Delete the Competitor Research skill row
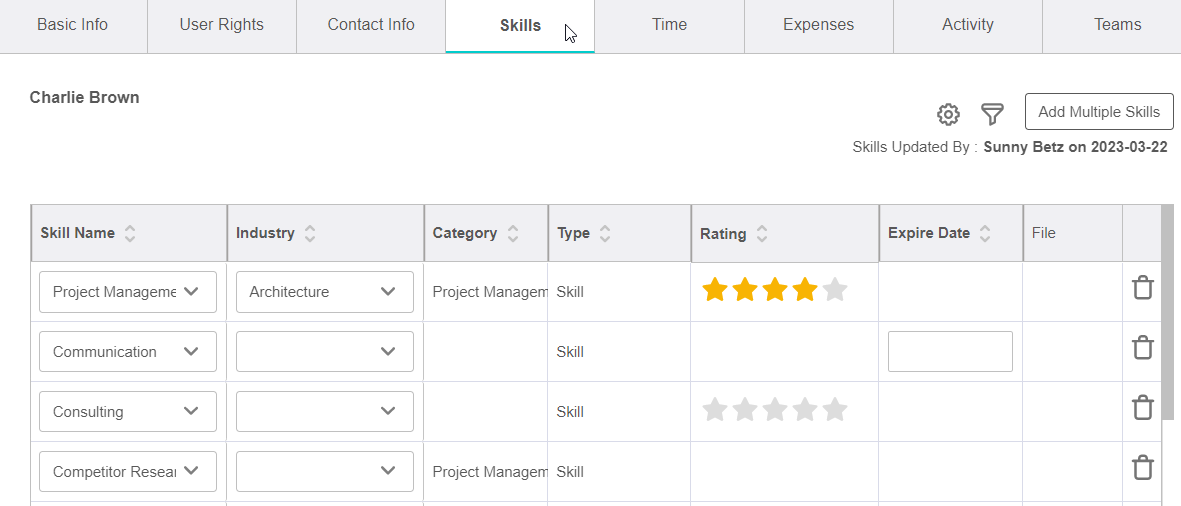 (1143, 468)
